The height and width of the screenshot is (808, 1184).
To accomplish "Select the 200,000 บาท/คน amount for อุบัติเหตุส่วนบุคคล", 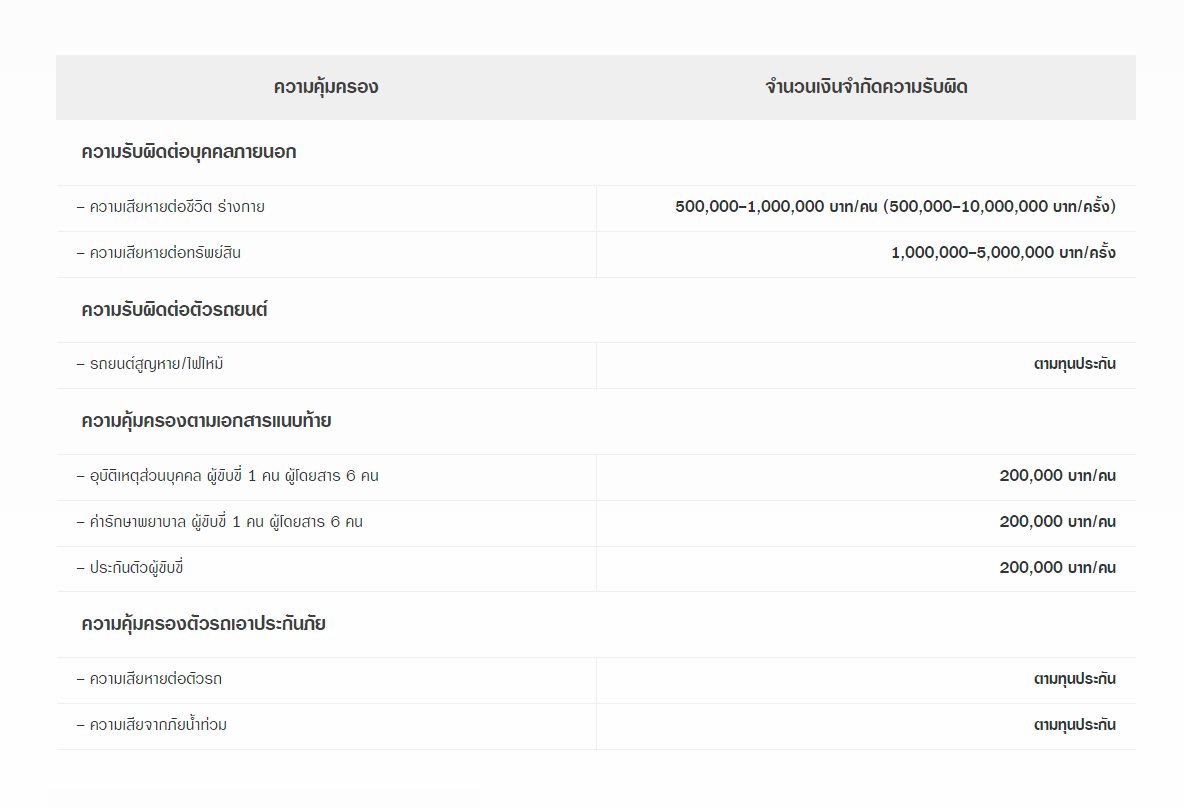I will (x=1057, y=476).
